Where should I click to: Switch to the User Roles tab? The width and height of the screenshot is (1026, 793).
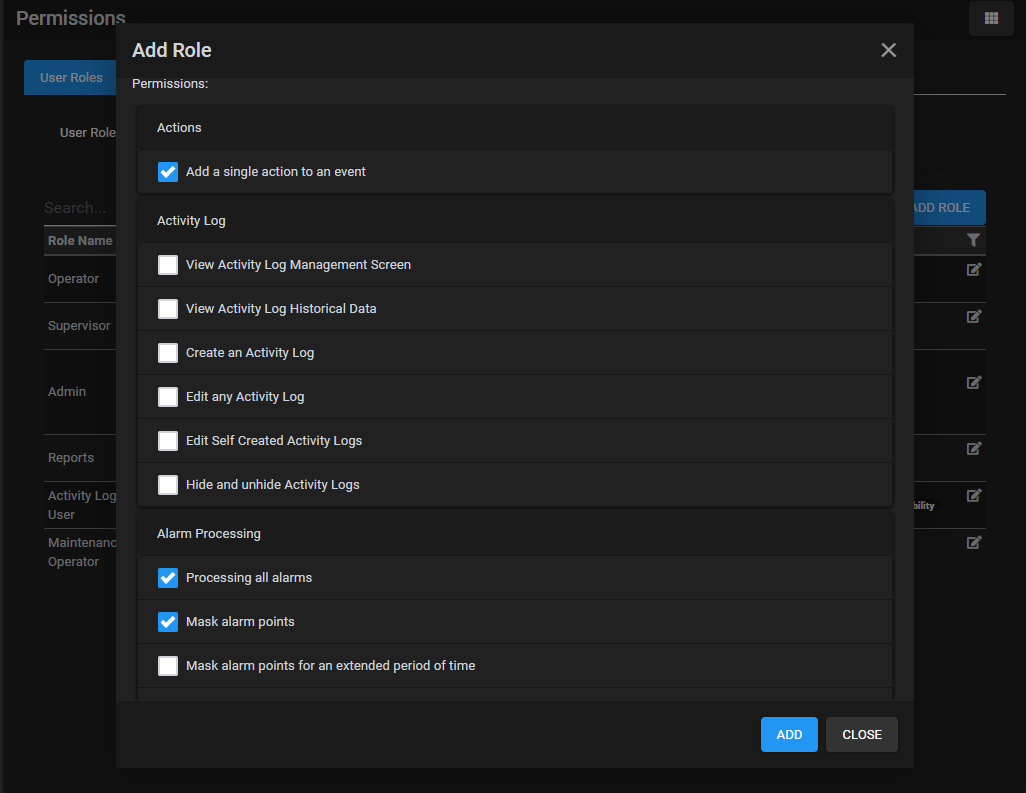point(71,77)
